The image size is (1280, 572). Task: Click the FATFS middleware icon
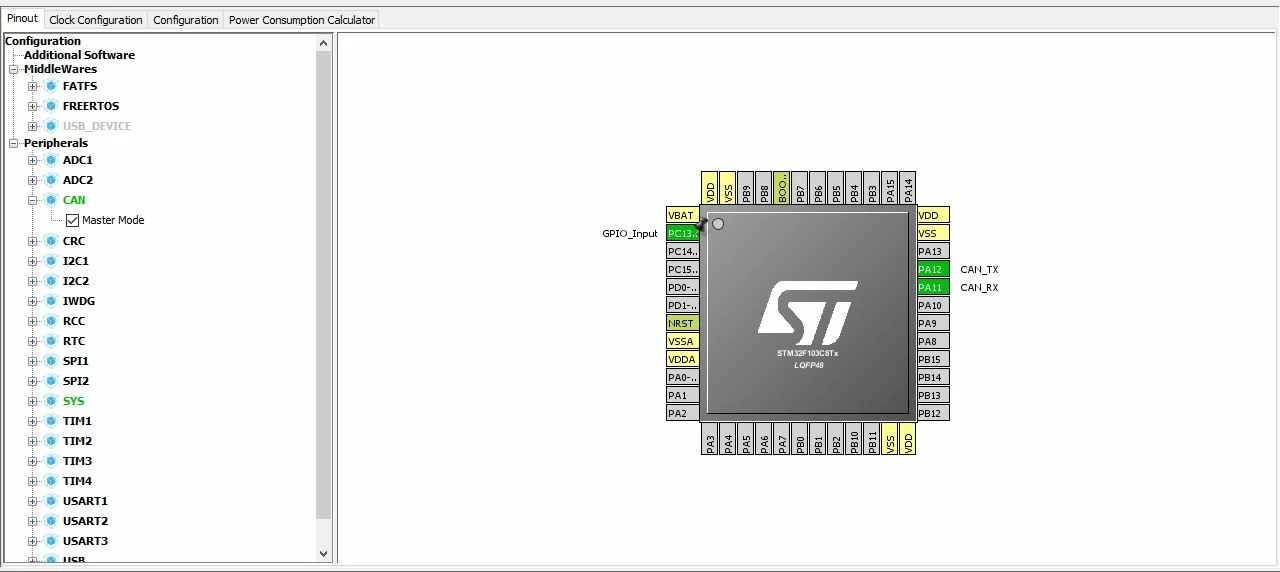pos(50,86)
